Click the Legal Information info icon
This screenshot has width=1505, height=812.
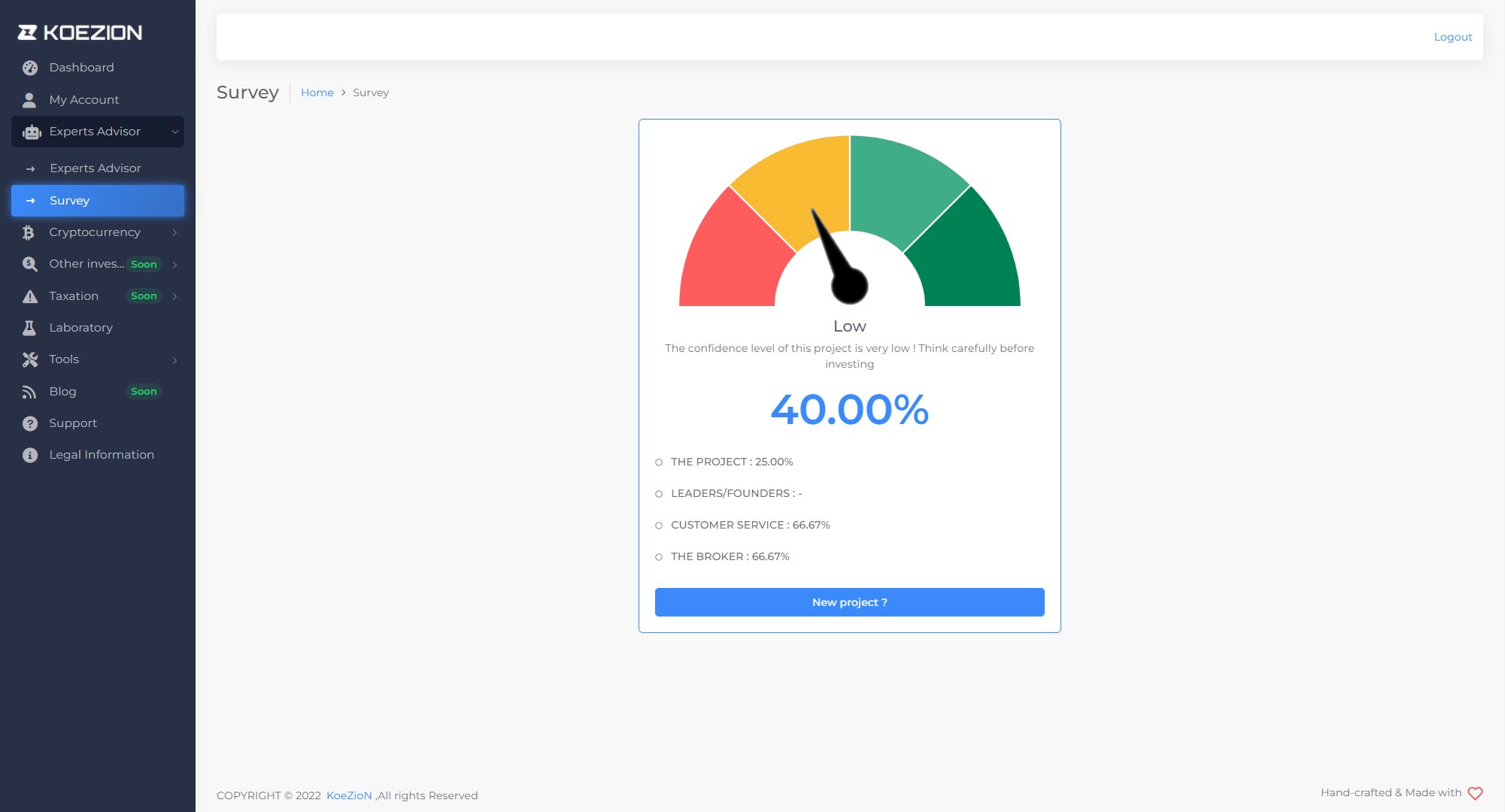pos(30,455)
